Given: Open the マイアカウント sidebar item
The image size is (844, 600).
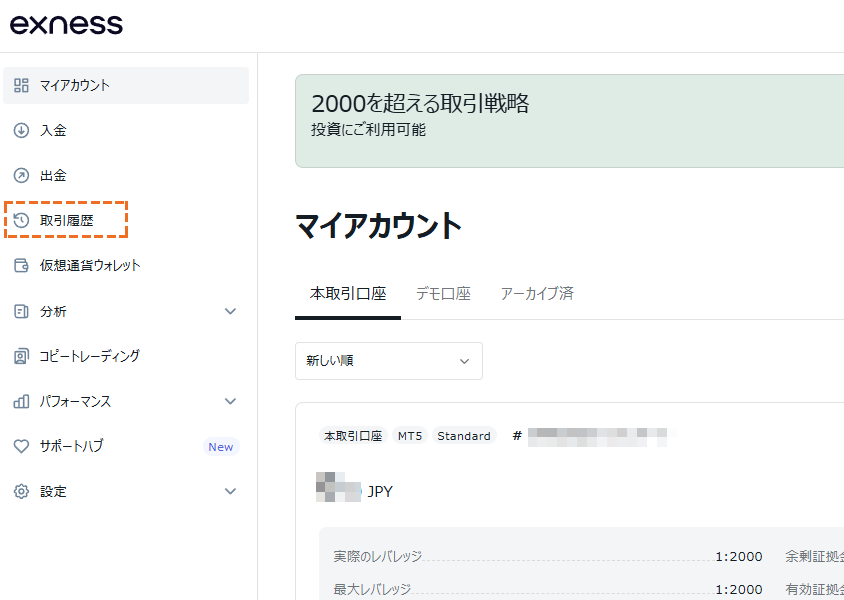Looking at the screenshot, I should click(126, 85).
